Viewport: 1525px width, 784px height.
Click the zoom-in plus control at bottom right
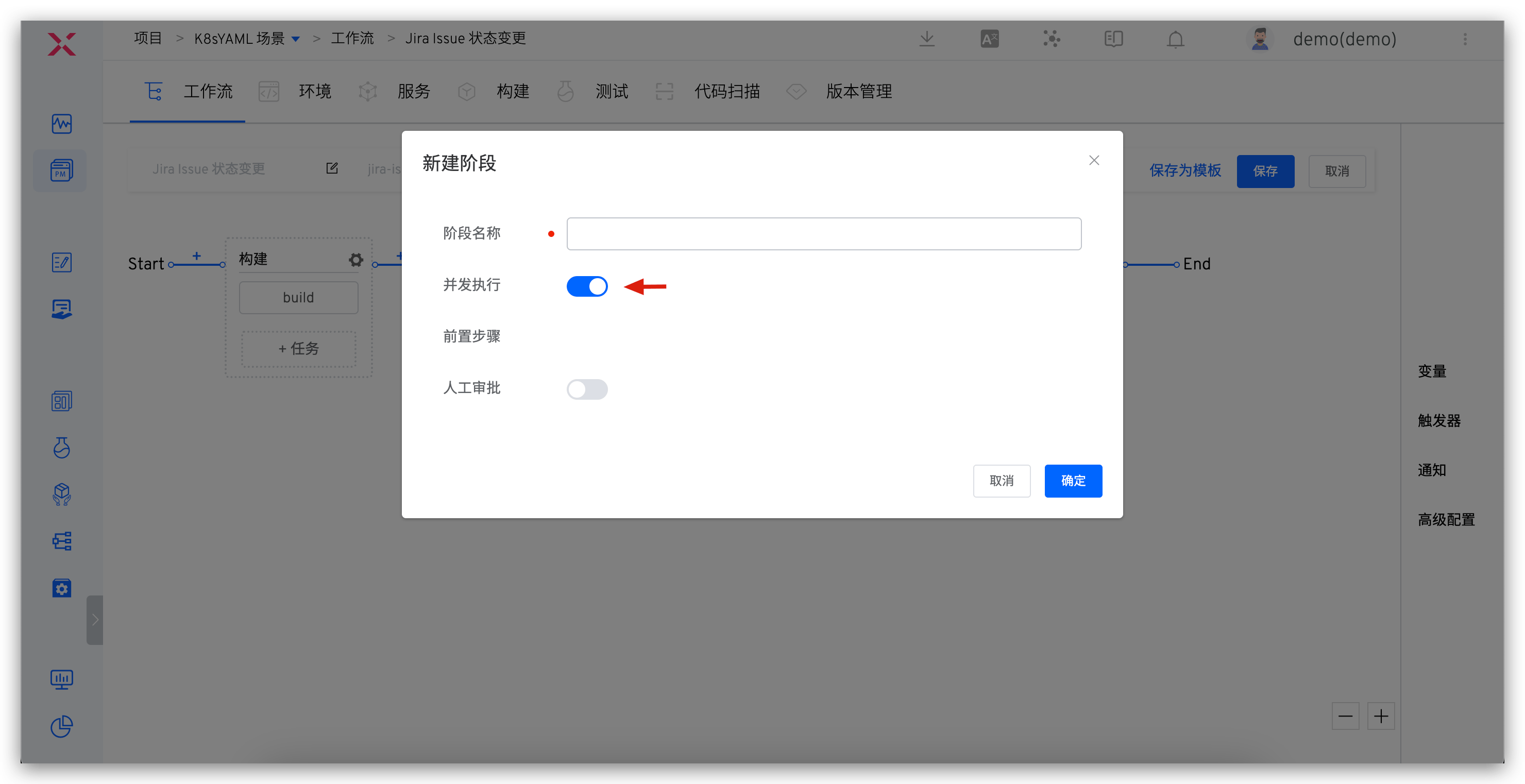[x=1382, y=716]
